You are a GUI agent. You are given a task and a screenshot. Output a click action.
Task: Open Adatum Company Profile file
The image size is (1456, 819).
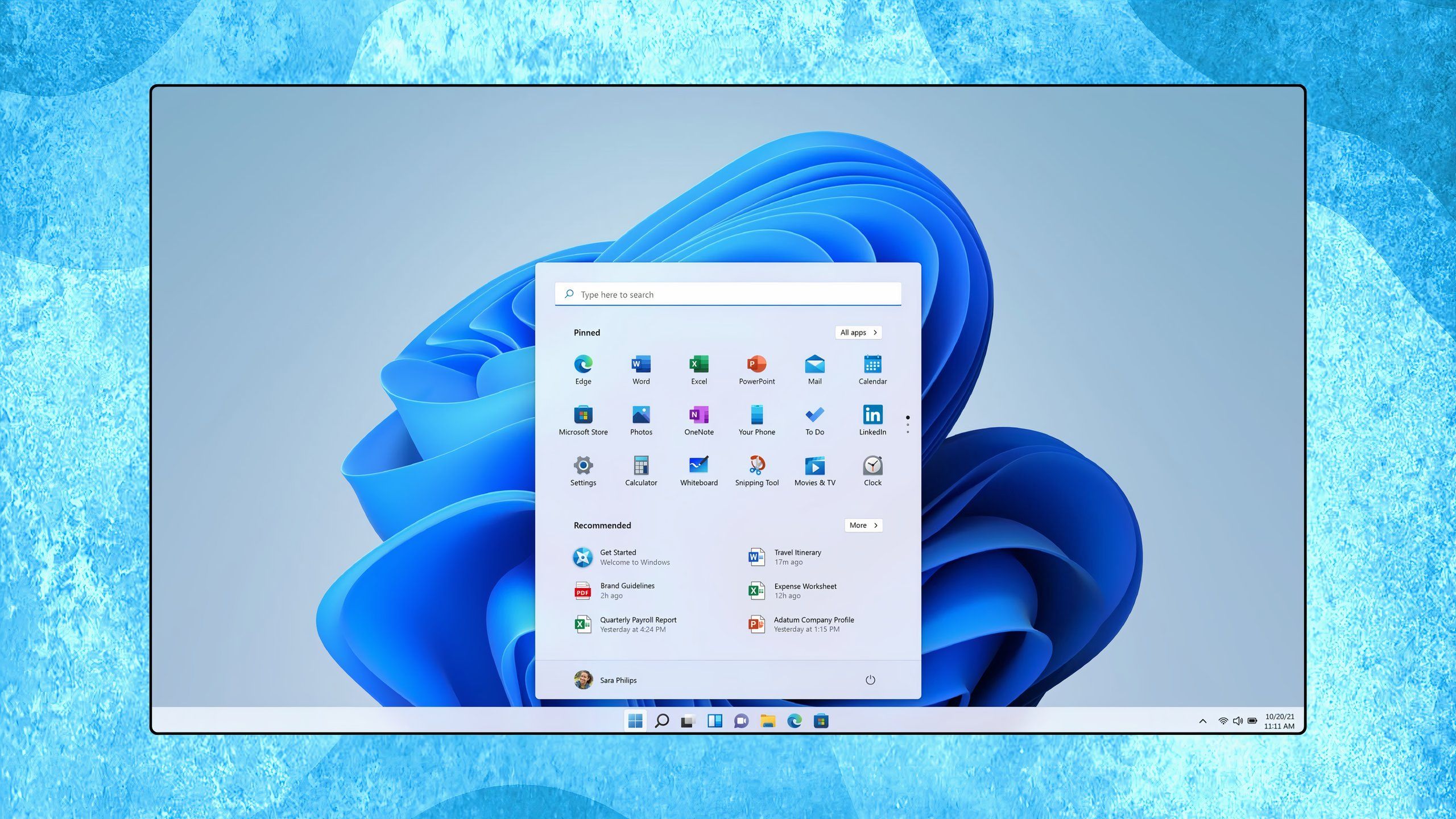coord(813,624)
